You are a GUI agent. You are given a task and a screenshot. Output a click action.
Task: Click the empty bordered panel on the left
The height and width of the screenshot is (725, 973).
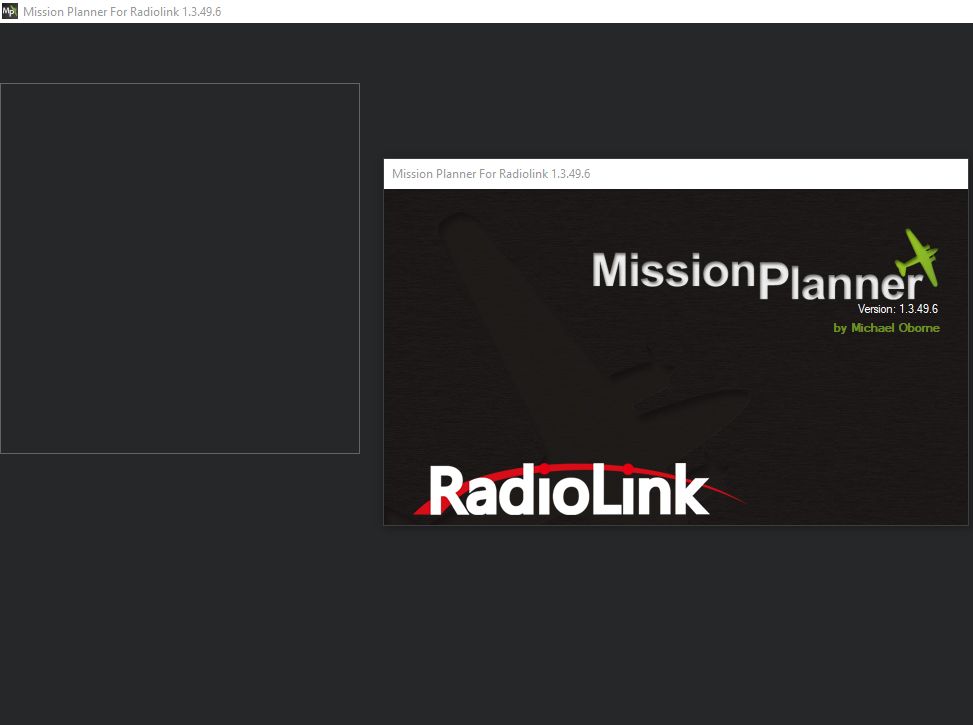click(x=180, y=268)
